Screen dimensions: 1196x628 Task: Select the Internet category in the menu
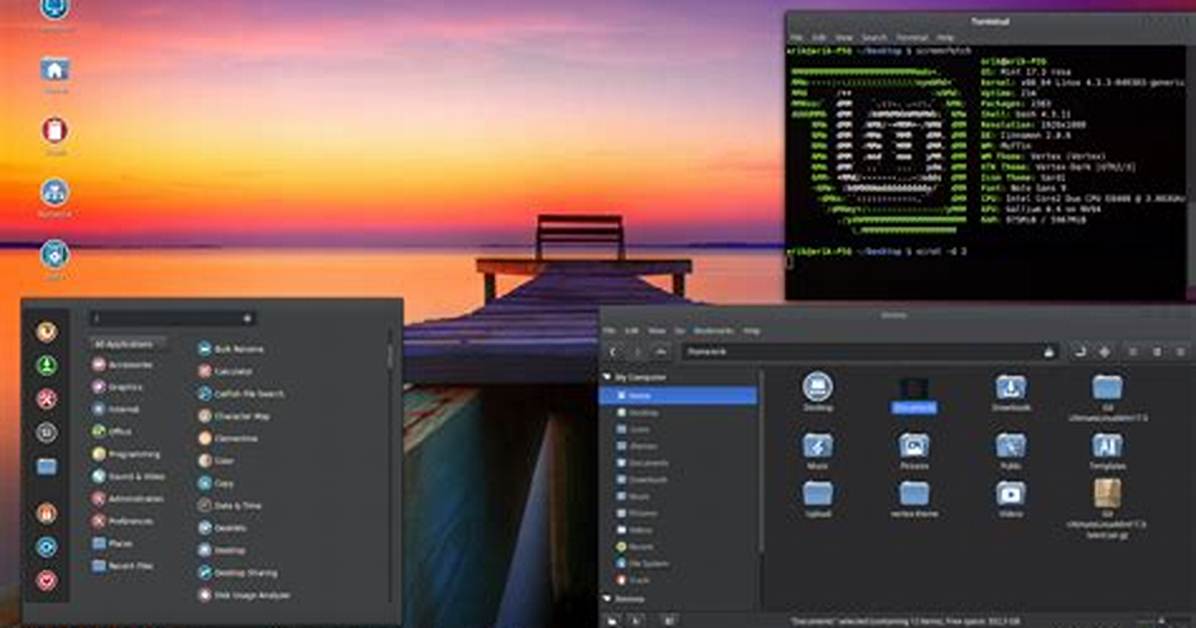(x=116, y=409)
